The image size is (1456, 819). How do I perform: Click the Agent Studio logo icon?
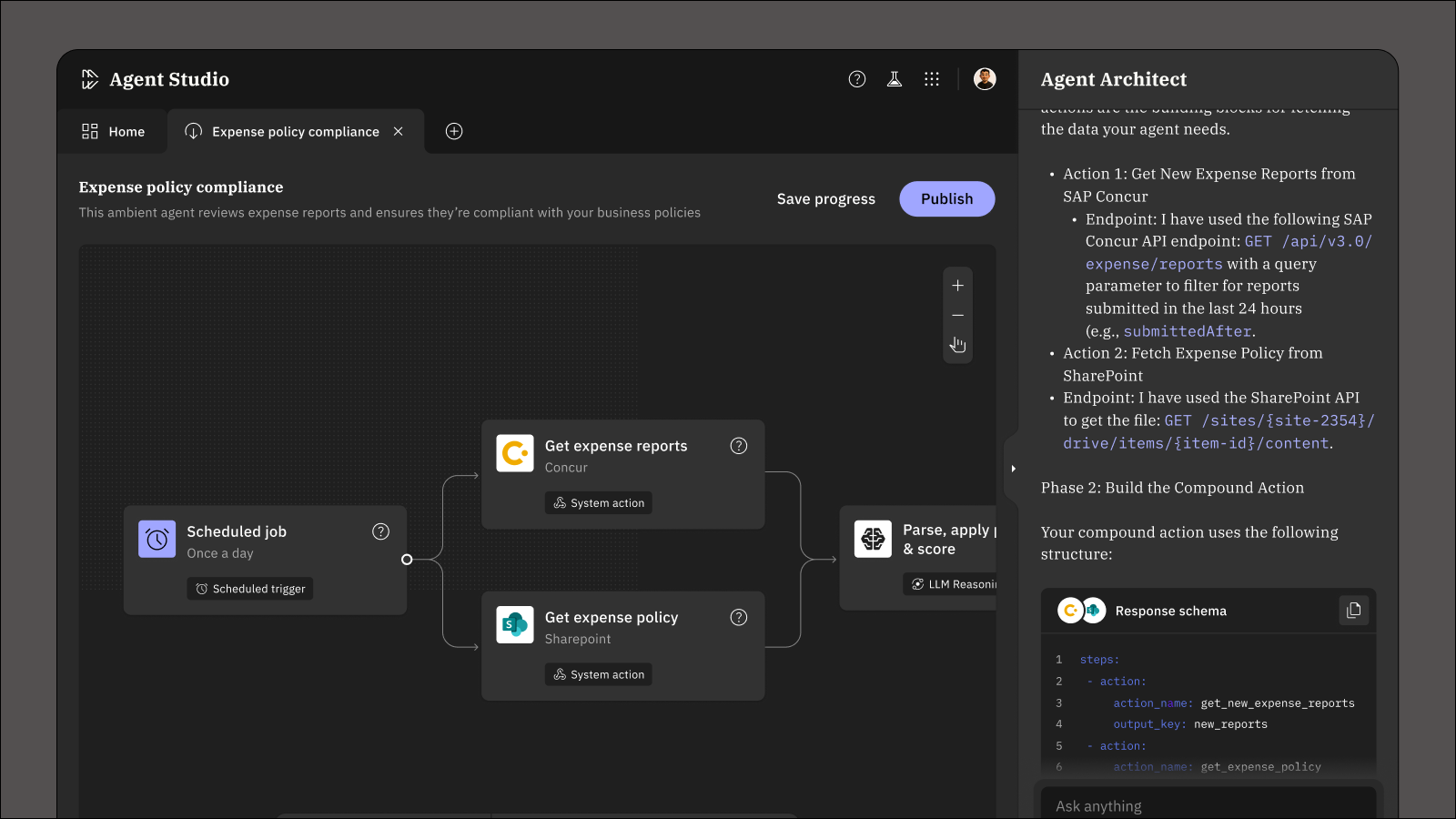point(89,79)
